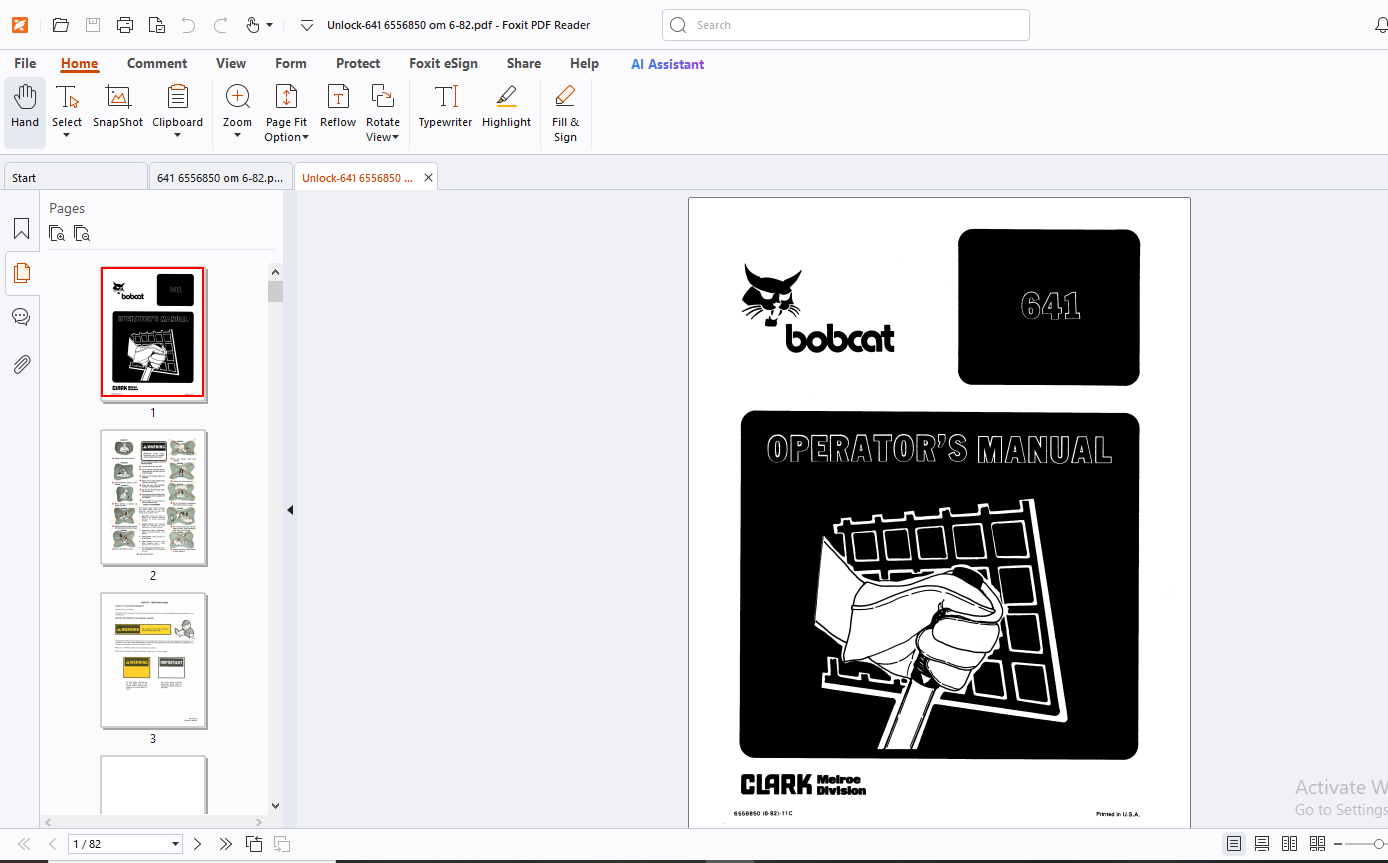The image size is (1388, 863).
Task: Close the Unlock-641 6556850 document tab
Action: tap(428, 177)
